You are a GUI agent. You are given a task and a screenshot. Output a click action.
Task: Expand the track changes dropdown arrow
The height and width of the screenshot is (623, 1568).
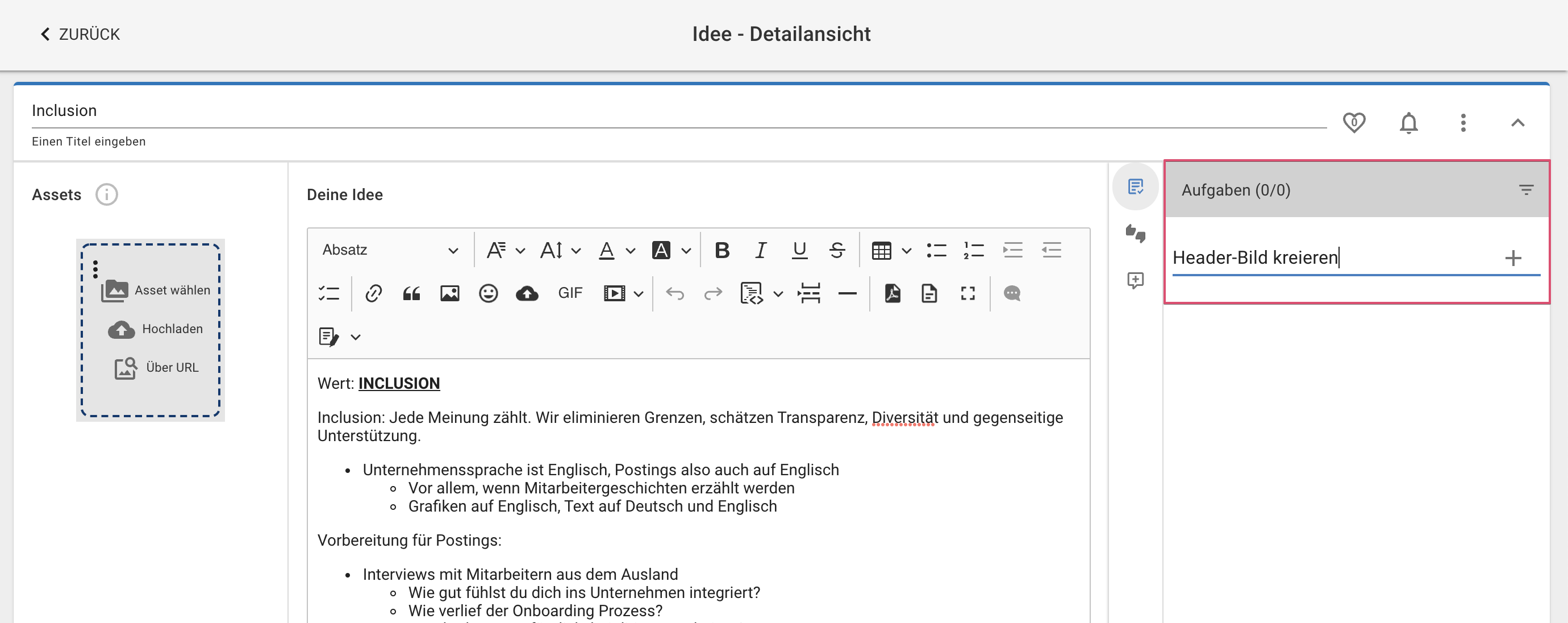coord(356,338)
